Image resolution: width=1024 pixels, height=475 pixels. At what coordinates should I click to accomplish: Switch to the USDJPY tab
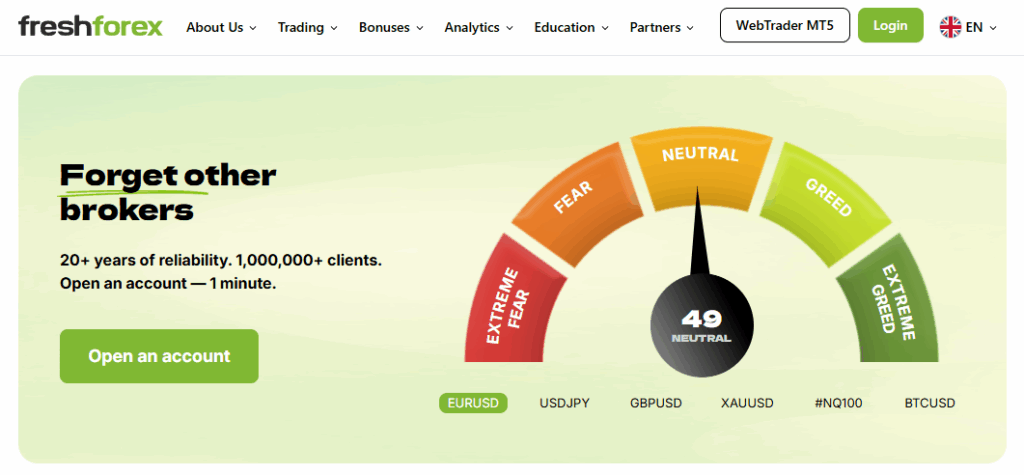click(x=564, y=403)
